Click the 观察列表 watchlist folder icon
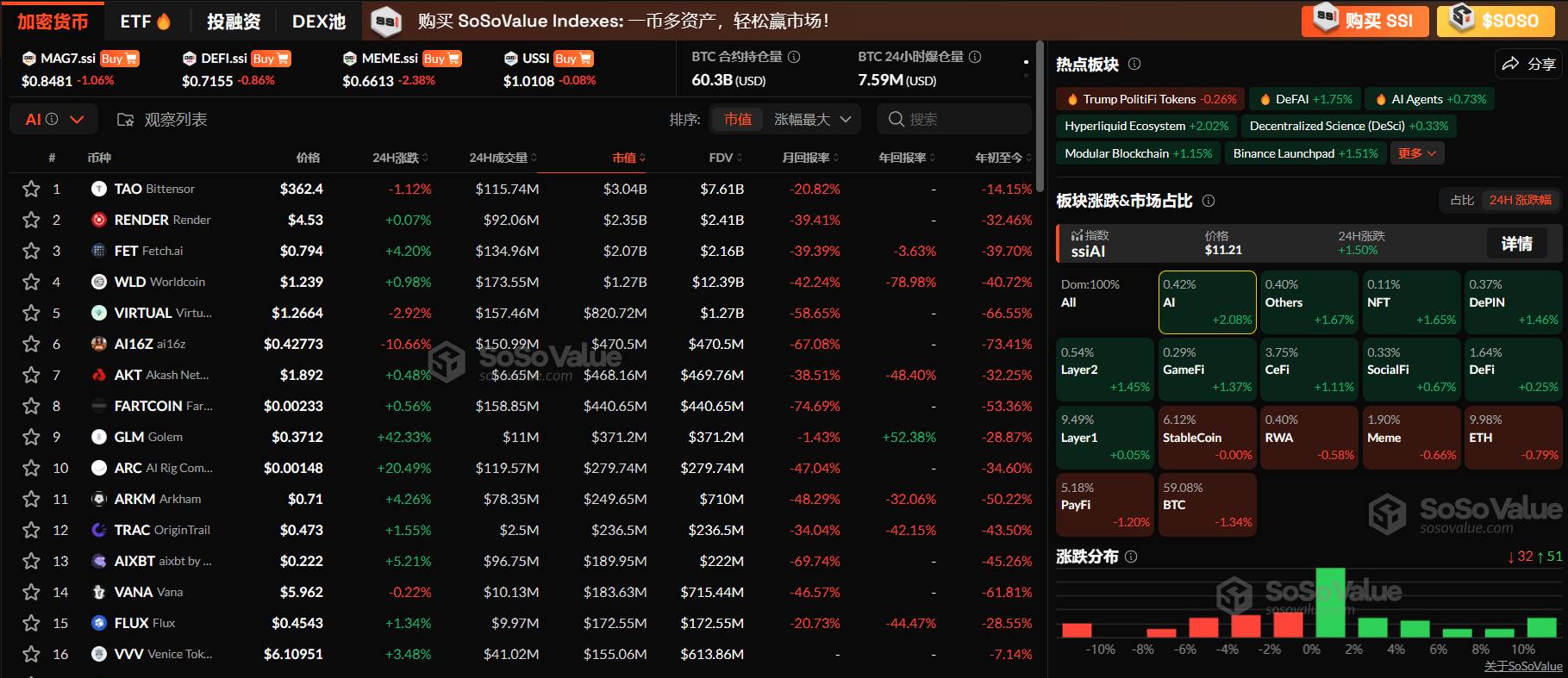This screenshot has height=678, width=1568. click(125, 120)
